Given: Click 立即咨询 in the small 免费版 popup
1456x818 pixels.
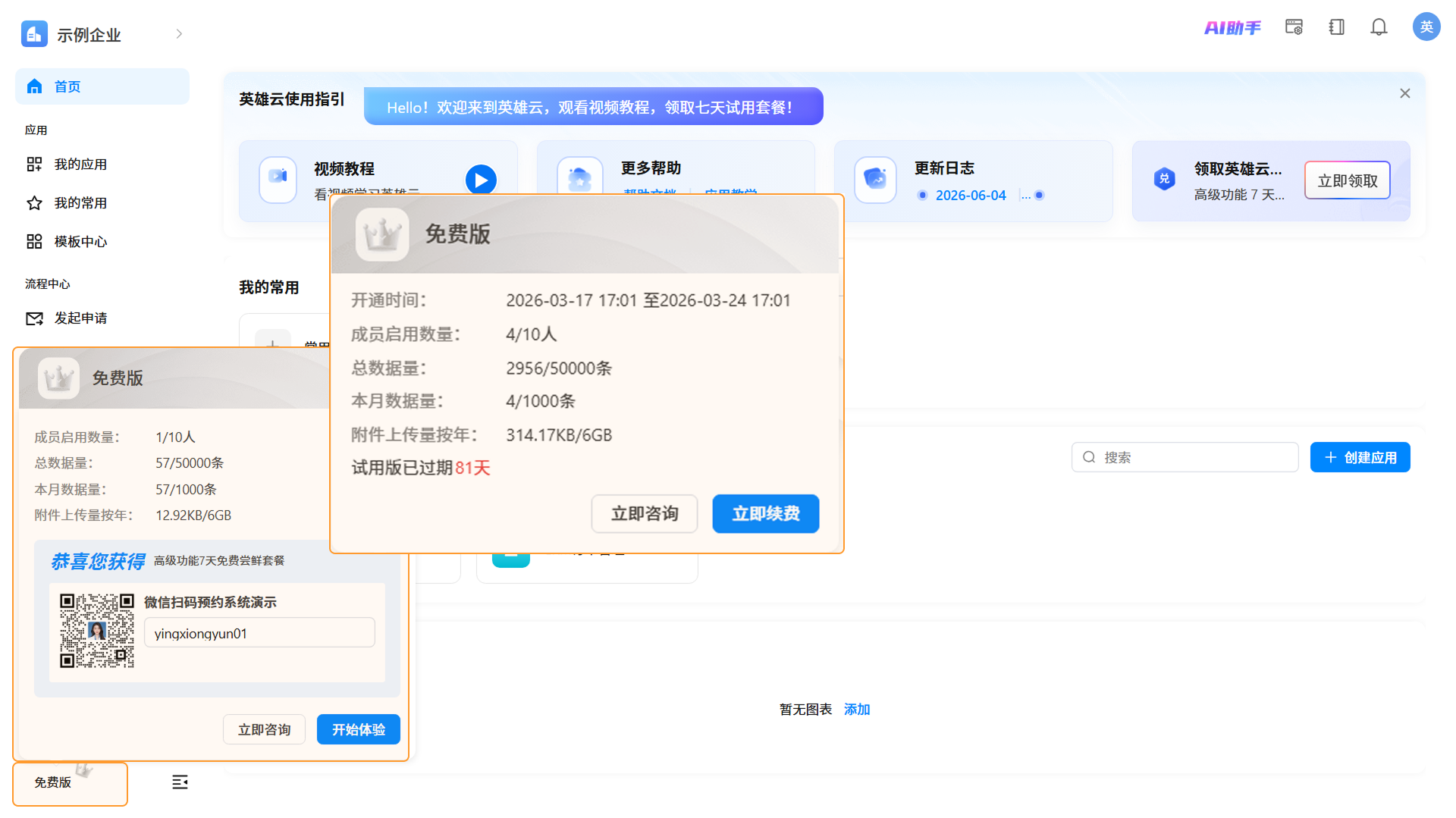Looking at the screenshot, I should coord(264,729).
